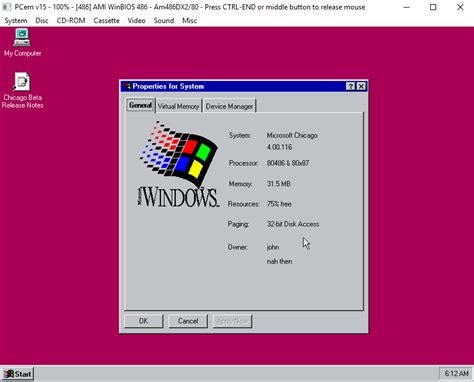This screenshot has width=474, height=382.
Task: Click the owner name john
Action: pos(273,247)
